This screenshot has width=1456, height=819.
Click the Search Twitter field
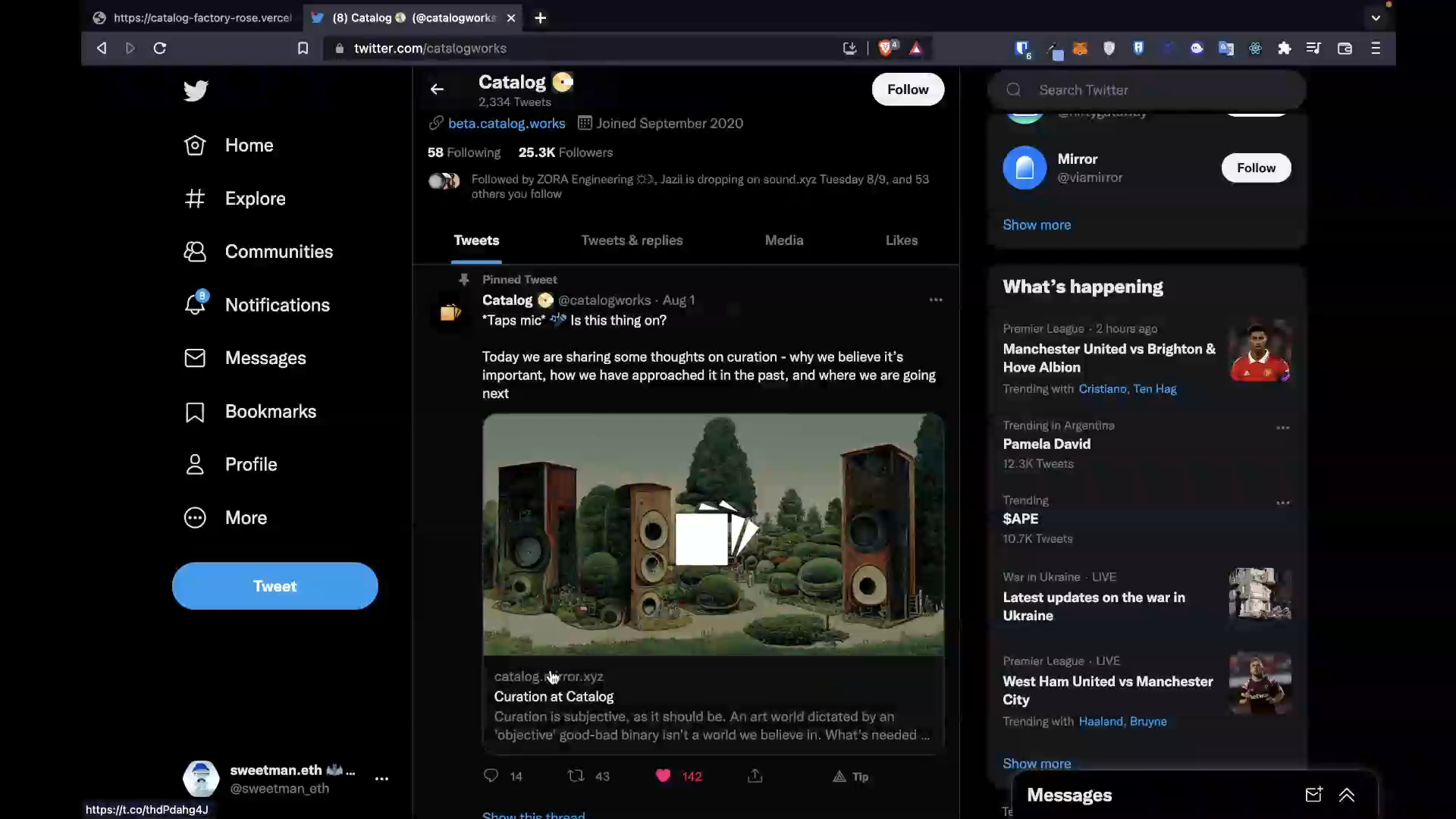1147,90
